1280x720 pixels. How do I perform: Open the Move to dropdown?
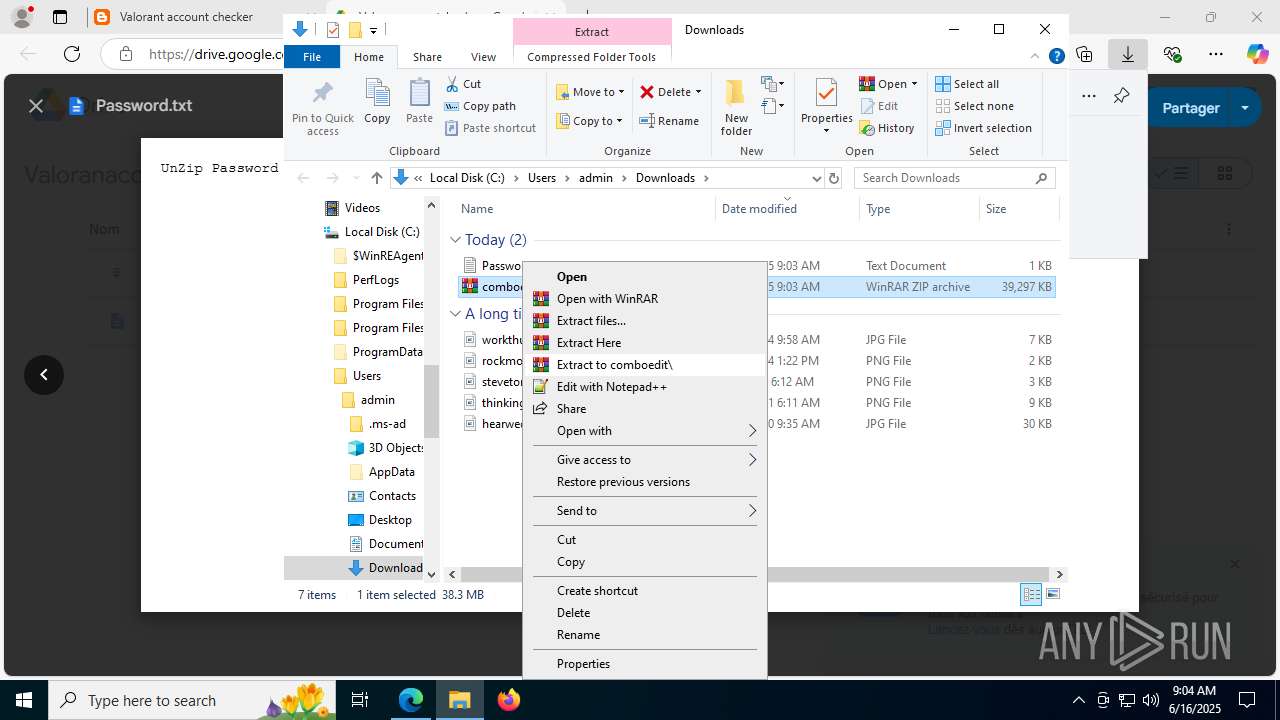tap(590, 92)
